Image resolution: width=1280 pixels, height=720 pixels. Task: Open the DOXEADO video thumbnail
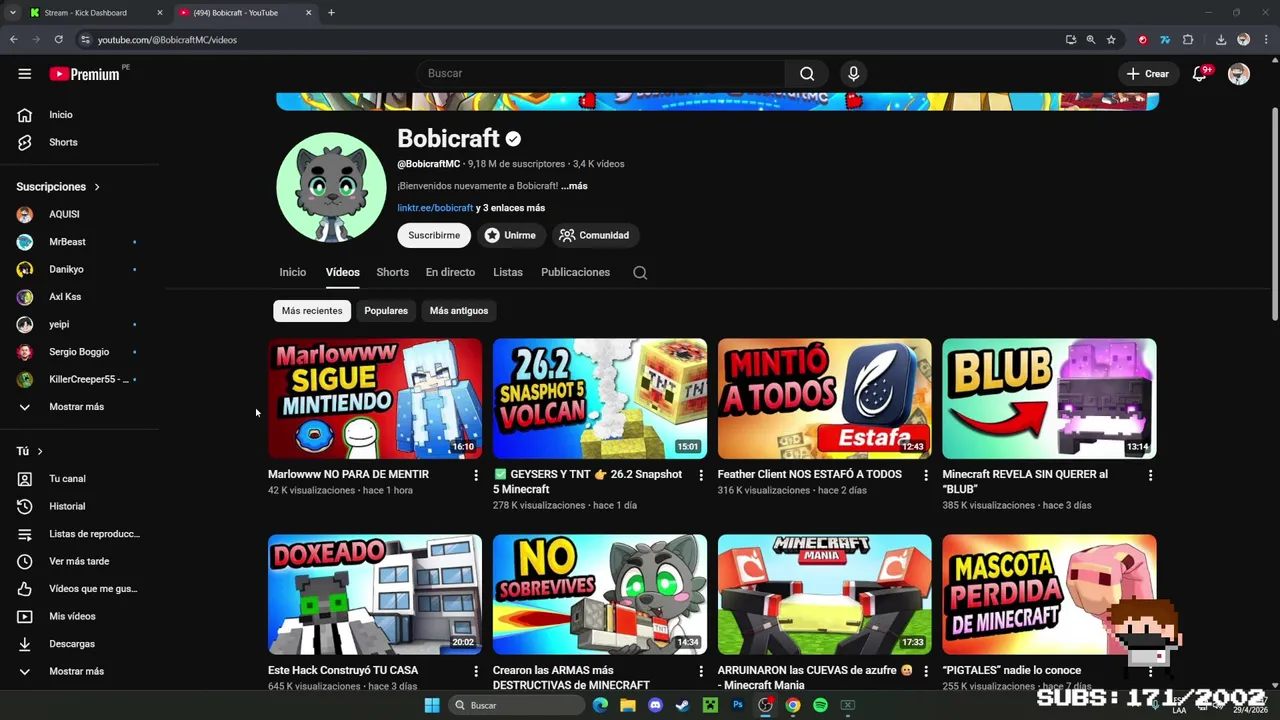(x=375, y=594)
